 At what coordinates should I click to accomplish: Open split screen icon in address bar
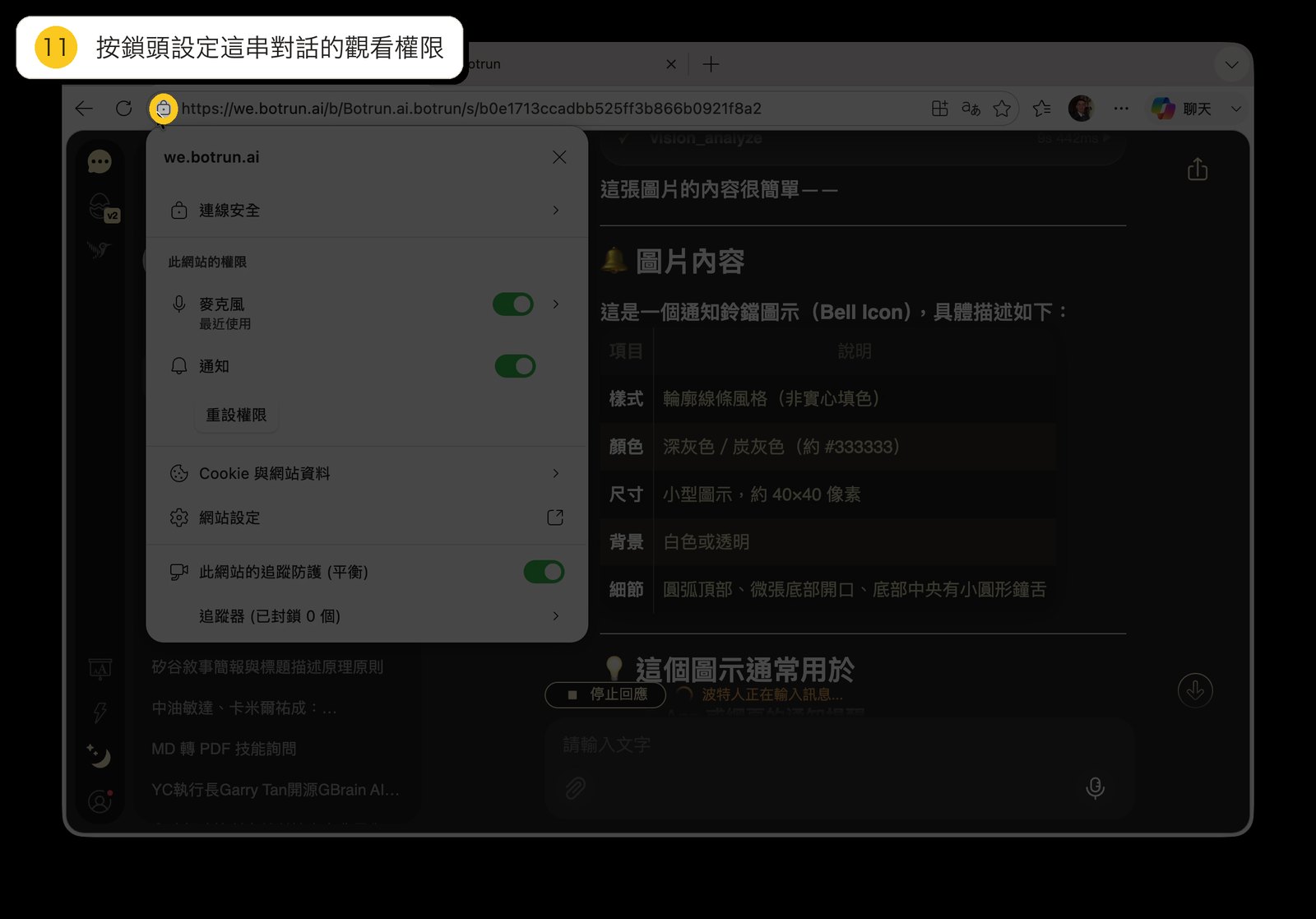pos(939,109)
